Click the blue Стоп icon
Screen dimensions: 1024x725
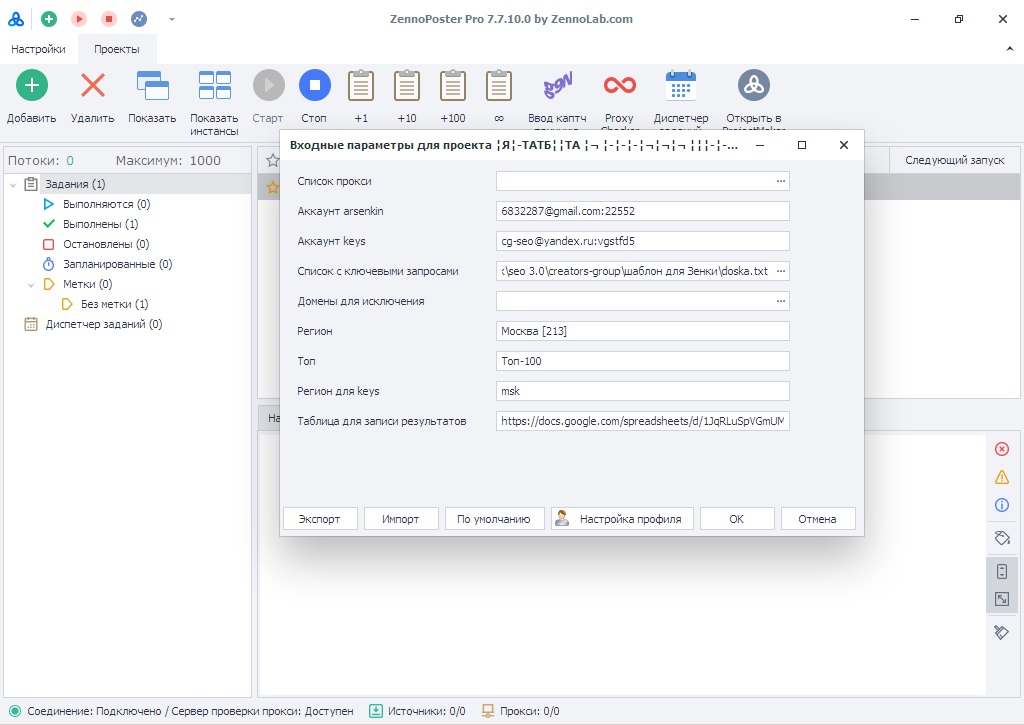point(315,85)
